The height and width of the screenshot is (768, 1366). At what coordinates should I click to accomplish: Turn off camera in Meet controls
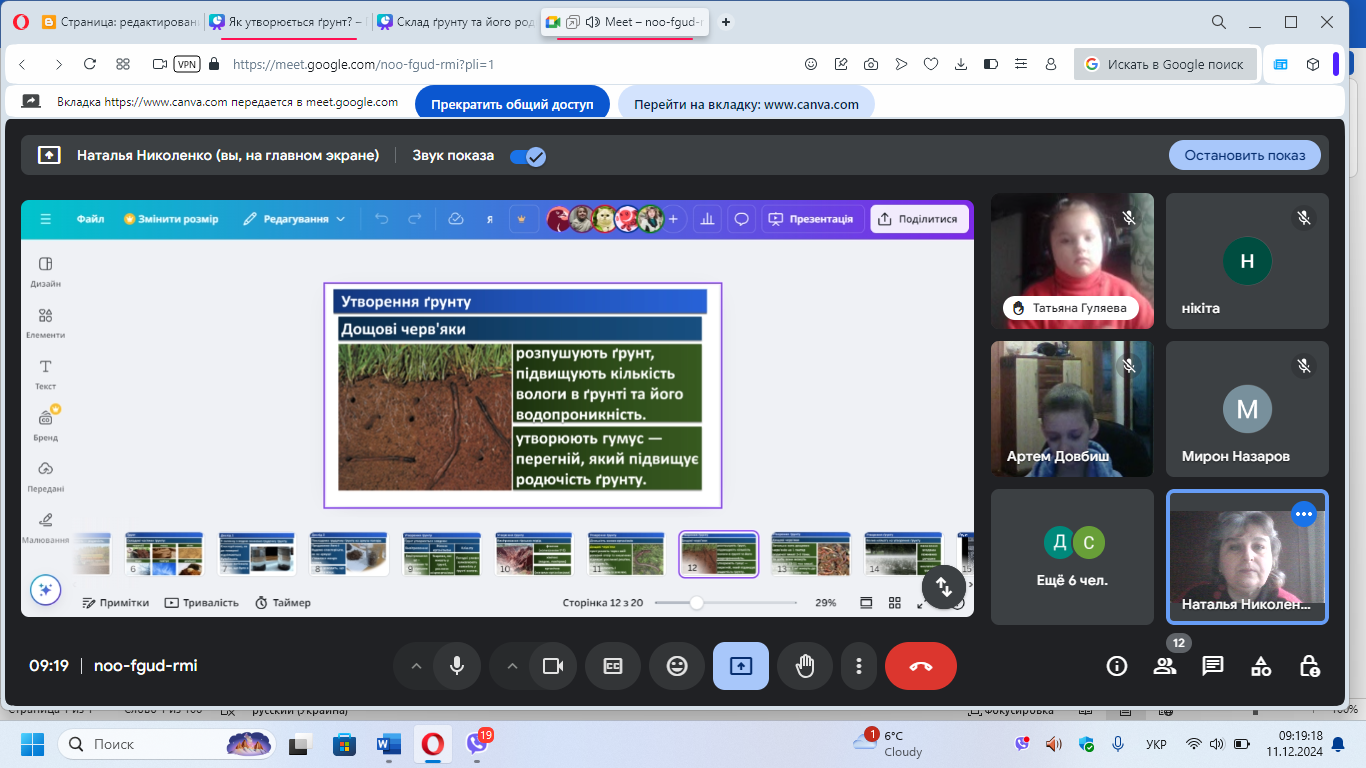tap(552, 666)
